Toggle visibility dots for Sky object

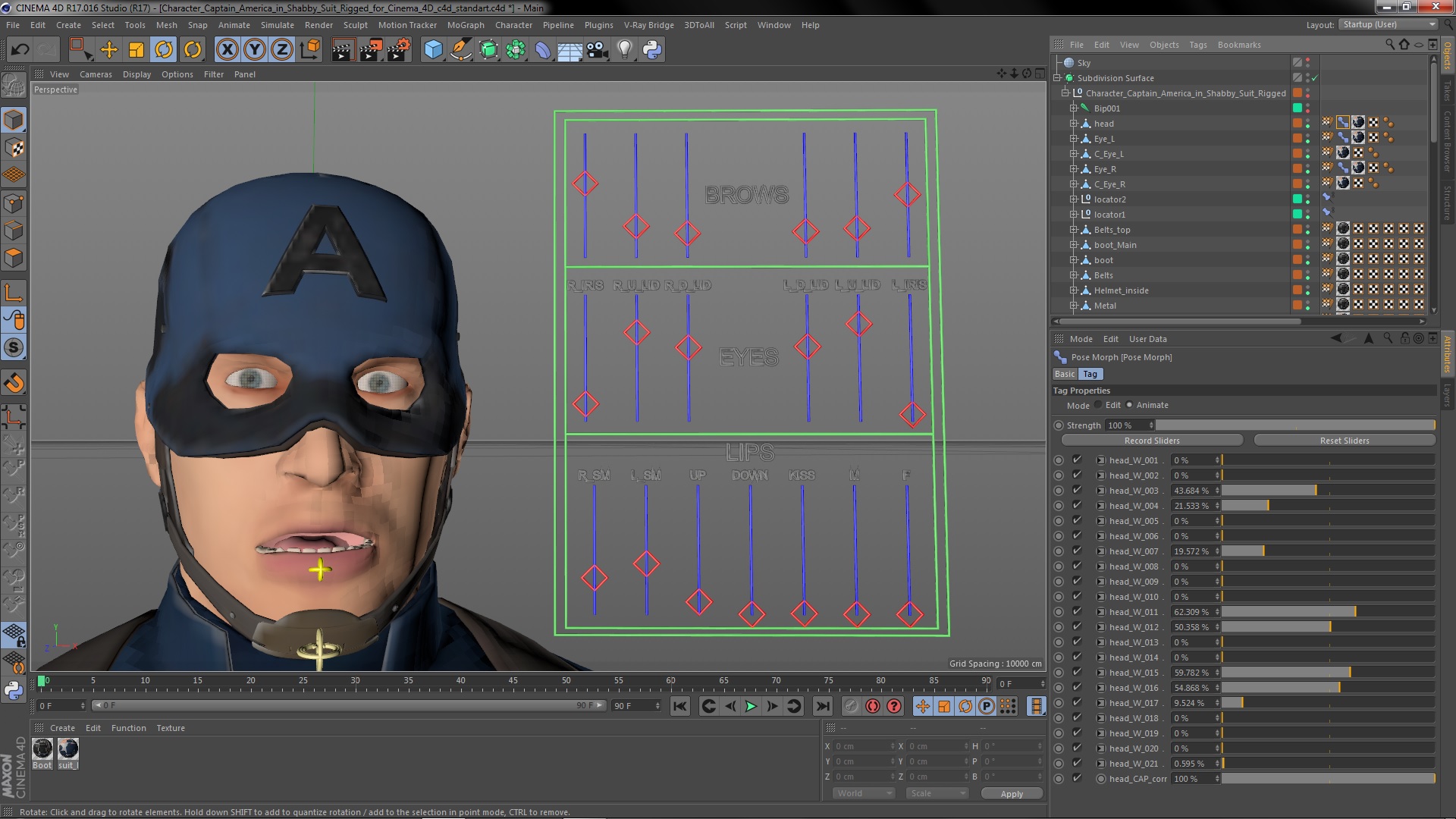coord(1308,63)
